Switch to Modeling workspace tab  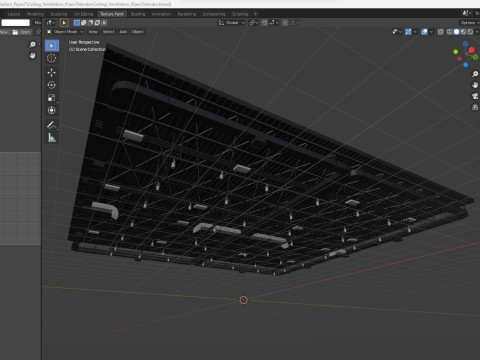[35, 14]
